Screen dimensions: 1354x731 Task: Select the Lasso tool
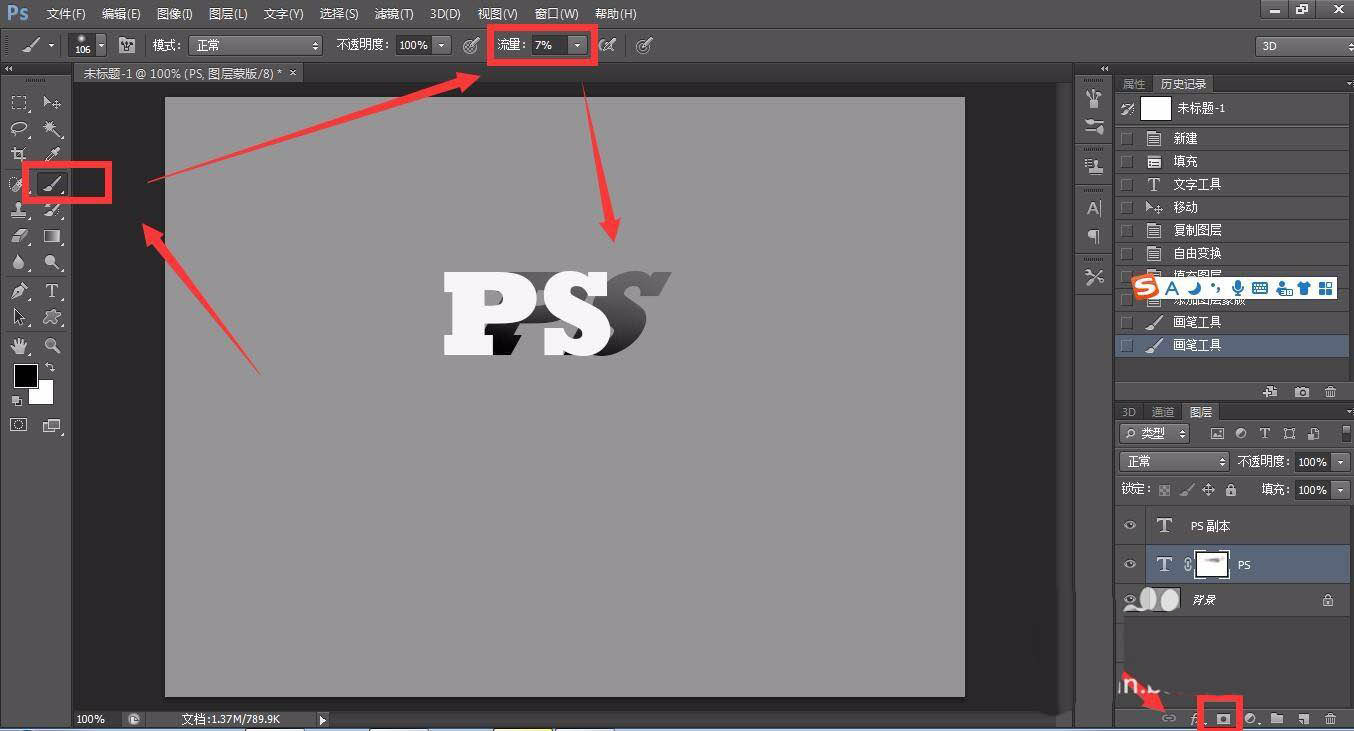click(19, 129)
